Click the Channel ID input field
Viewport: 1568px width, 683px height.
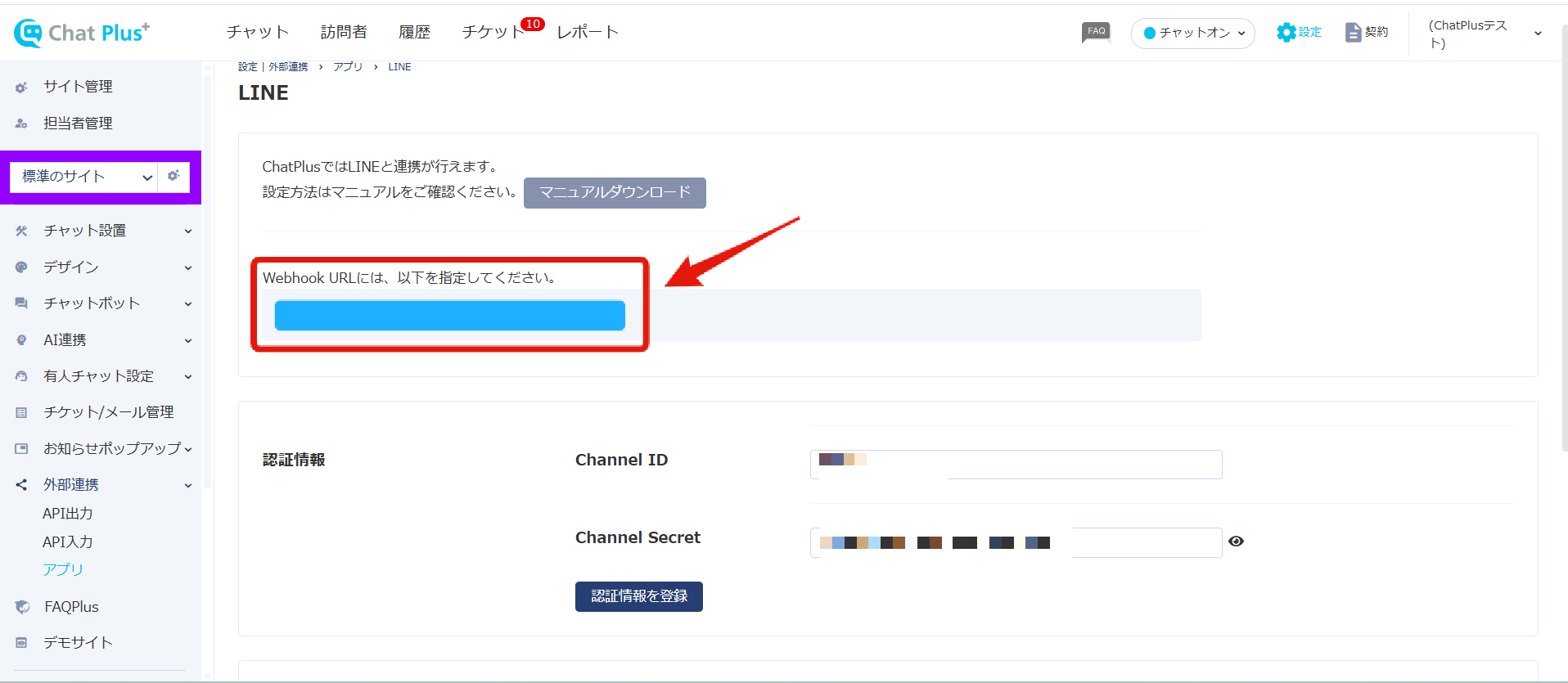click(1016, 465)
